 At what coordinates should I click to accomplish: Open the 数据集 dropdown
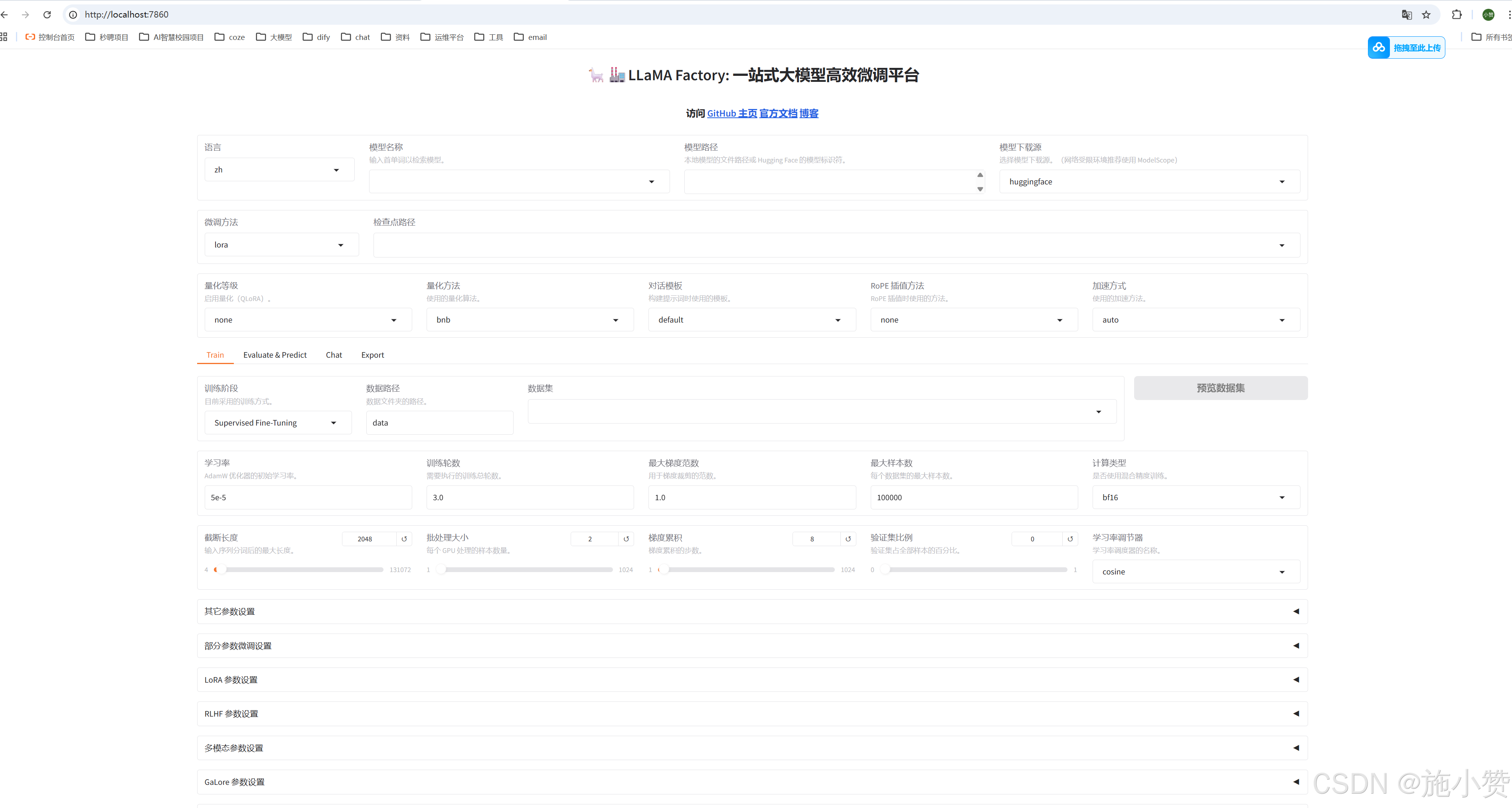pyautogui.click(x=822, y=412)
